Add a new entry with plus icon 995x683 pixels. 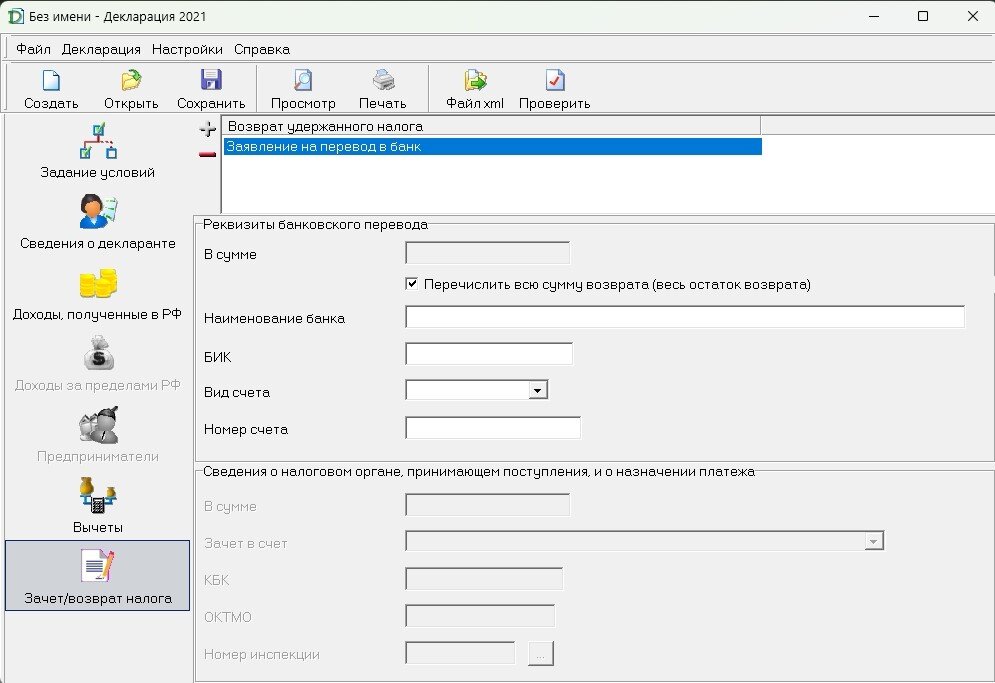(x=208, y=129)
